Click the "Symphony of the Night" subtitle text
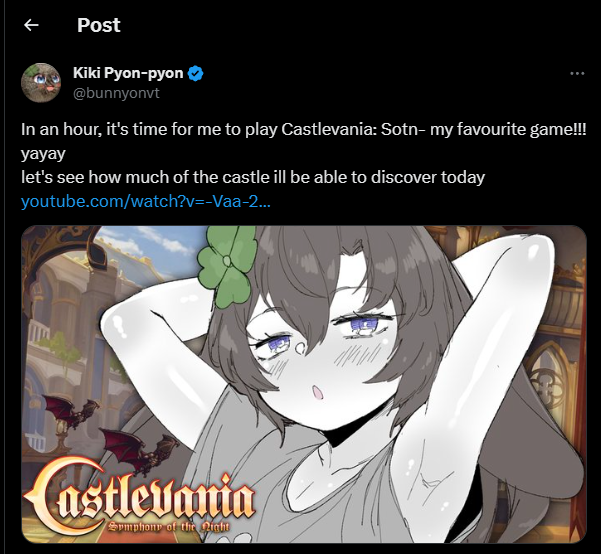 (x=168, y=526)
